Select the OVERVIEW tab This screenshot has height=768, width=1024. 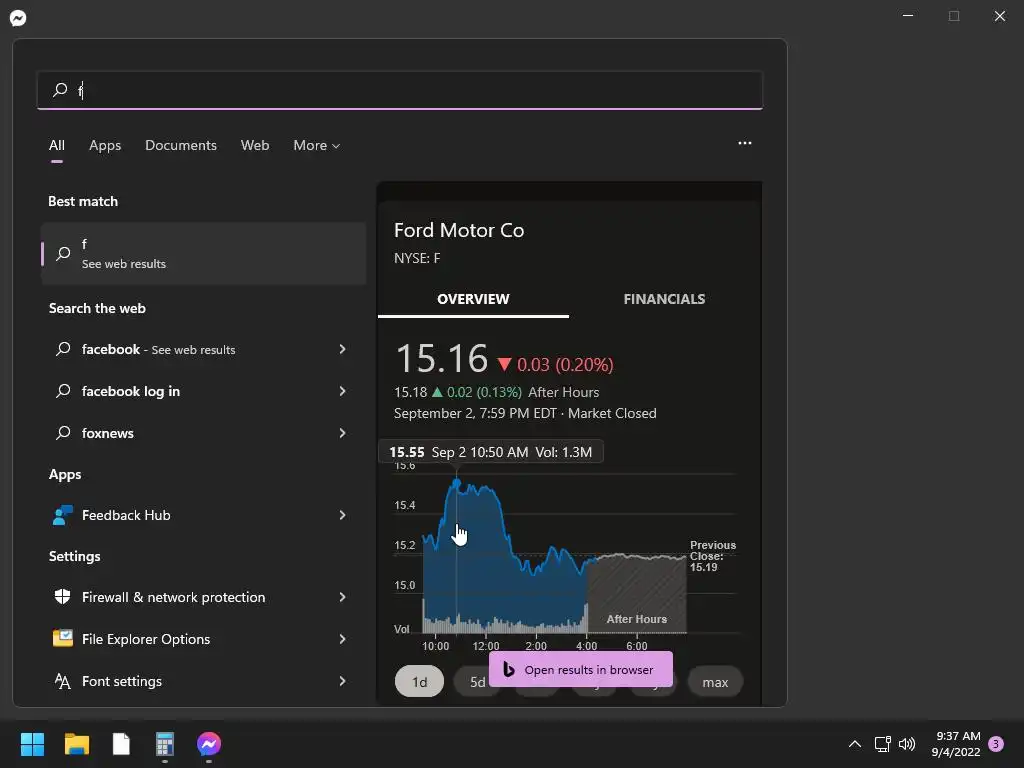(473, 299)
